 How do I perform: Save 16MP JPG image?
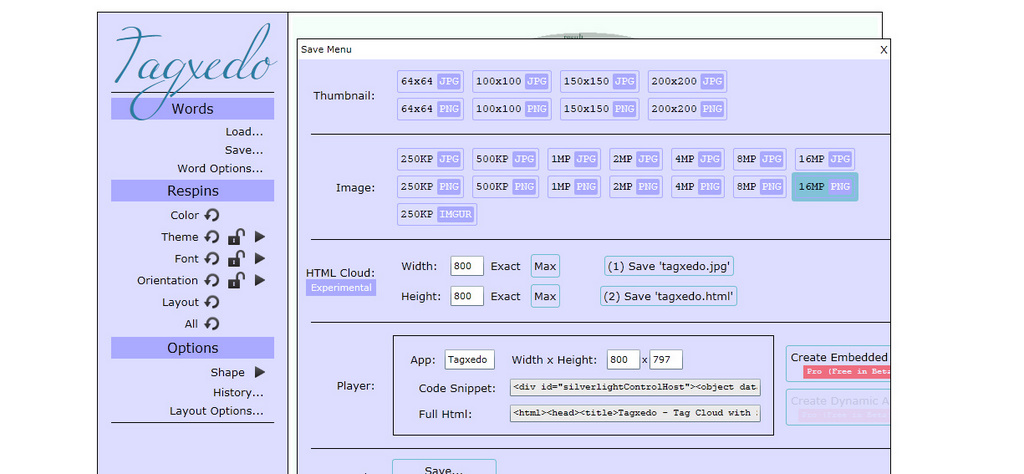coord(825,159)
